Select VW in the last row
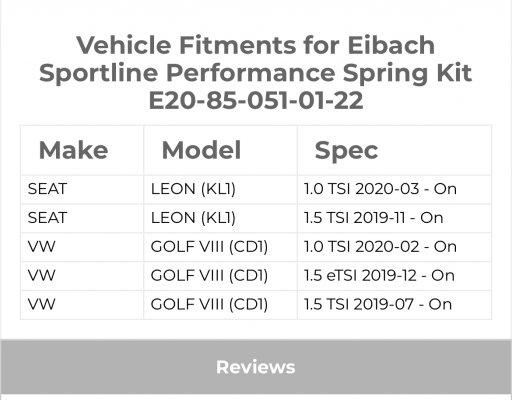Image resolution: width=512 pixels, height=400 pixels. tap(42, 304)
